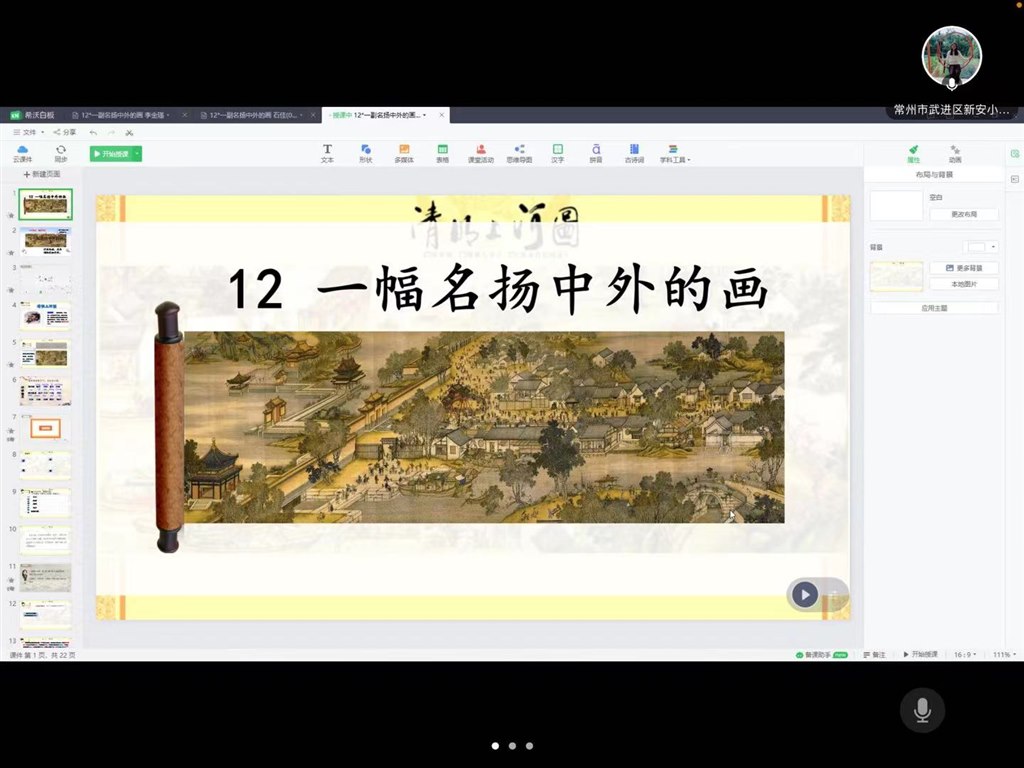Switch to the 动画 animation tab
This screenshot has height=768, width=1024.
[955, 154]
